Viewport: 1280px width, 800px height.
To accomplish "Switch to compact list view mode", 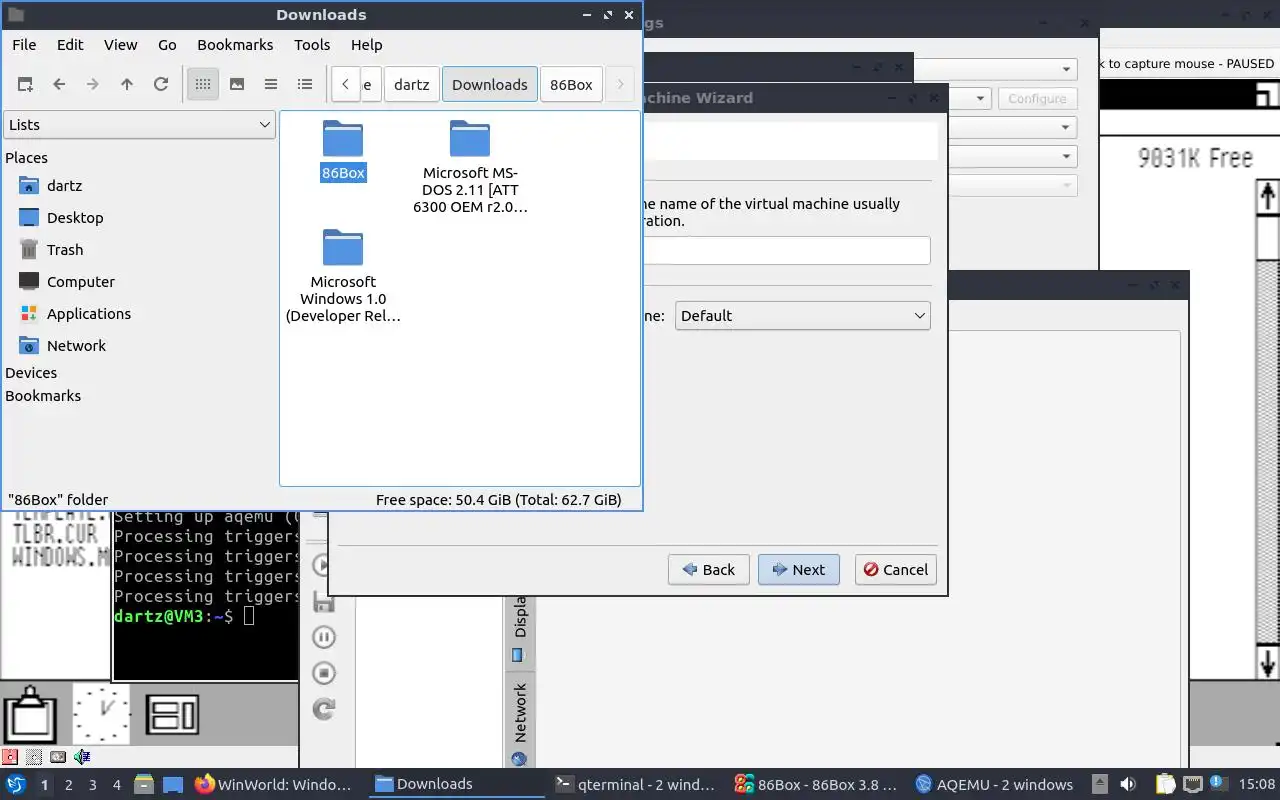I will [271, 85].
